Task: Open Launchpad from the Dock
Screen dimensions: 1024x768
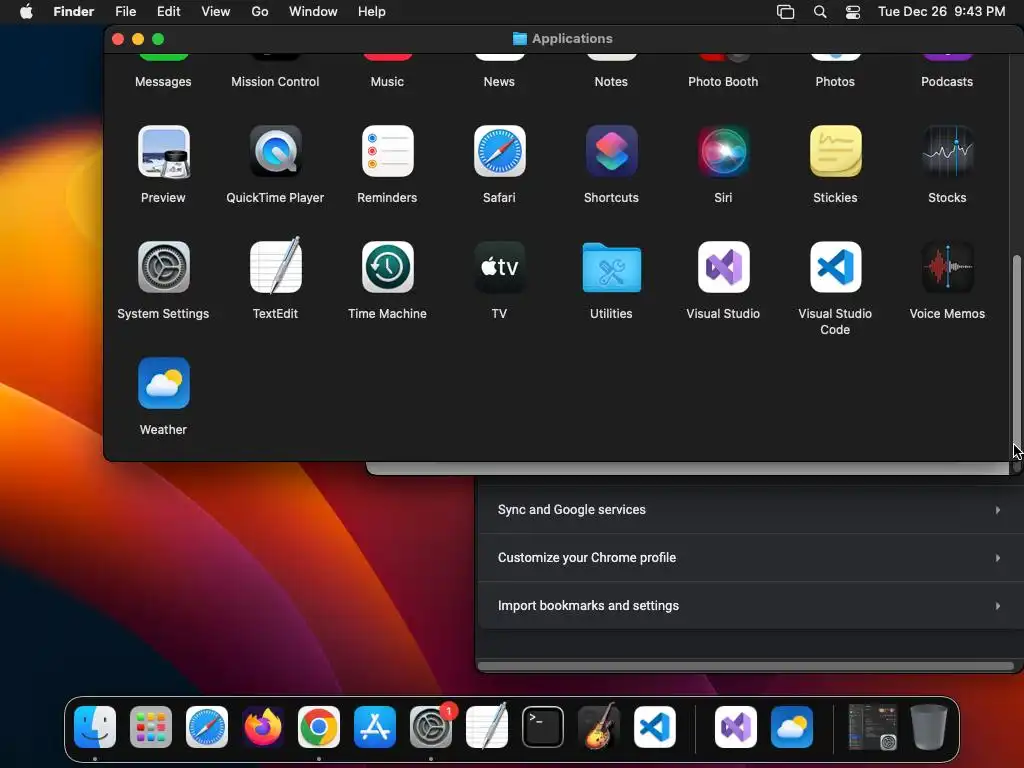Action: click(x=151, y=727)
